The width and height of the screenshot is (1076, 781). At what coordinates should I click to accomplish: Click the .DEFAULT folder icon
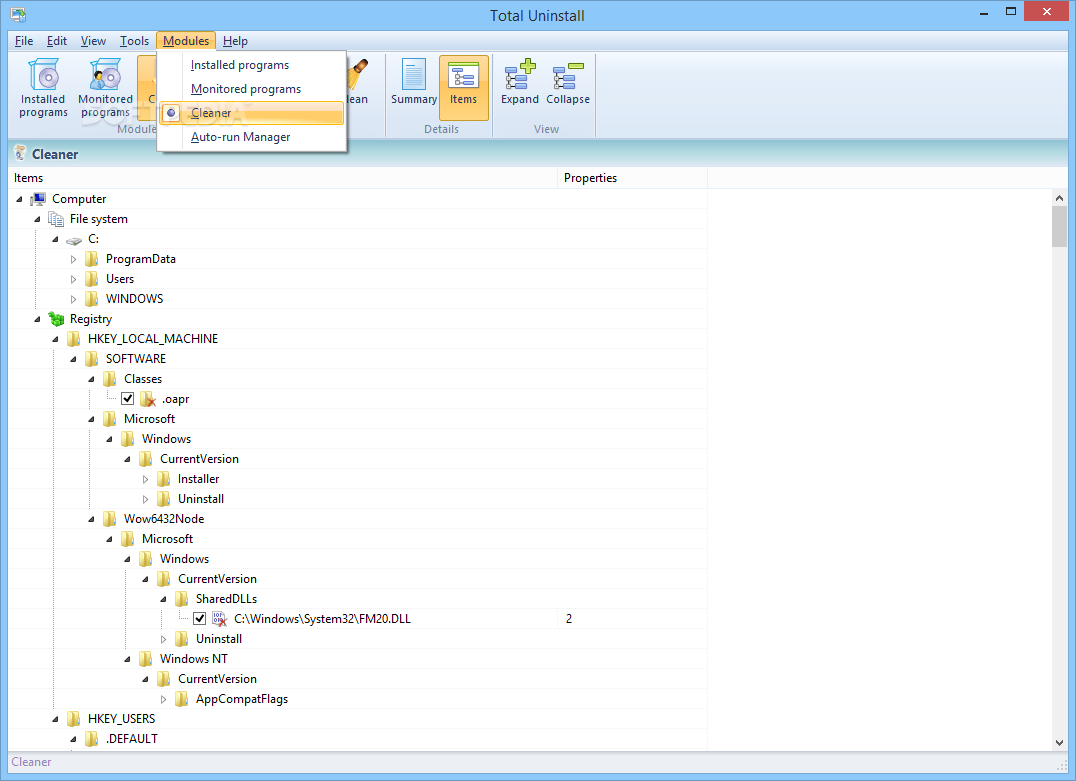[91, 738]
